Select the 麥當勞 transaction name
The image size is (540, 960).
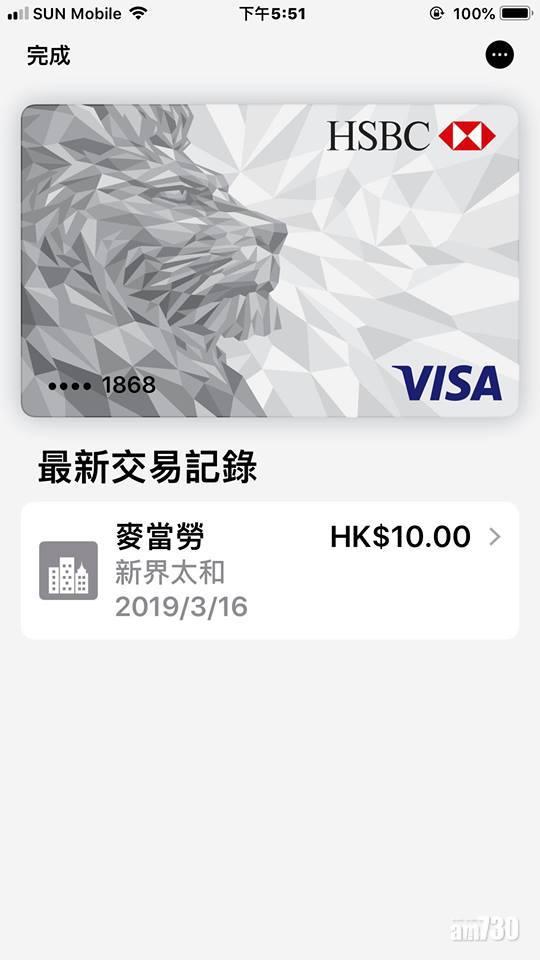160,538
